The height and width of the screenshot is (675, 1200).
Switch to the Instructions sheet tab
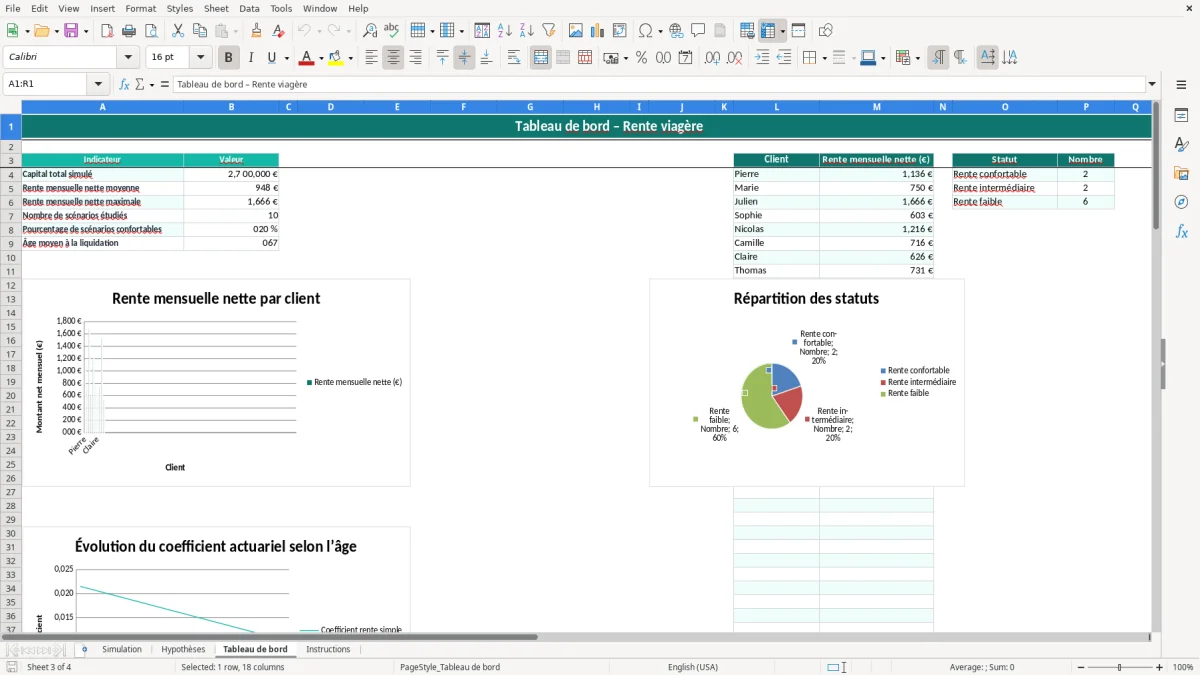[328, 649]
